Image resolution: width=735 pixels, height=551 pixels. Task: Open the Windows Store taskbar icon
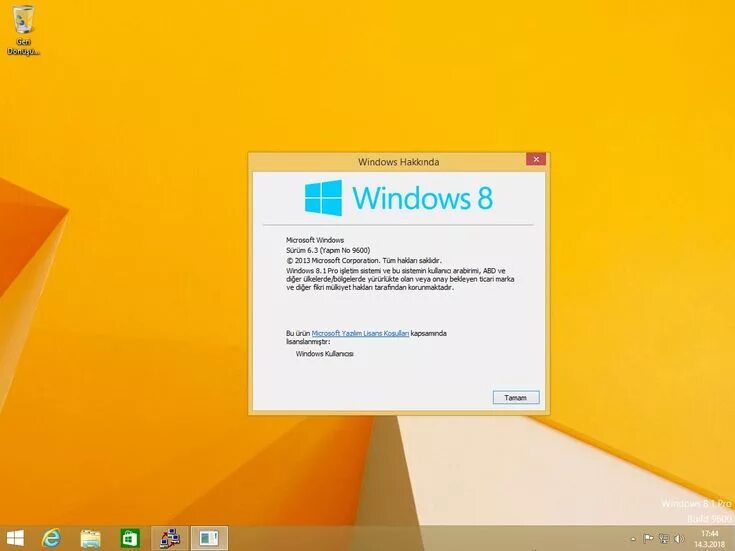coord(130,538)
